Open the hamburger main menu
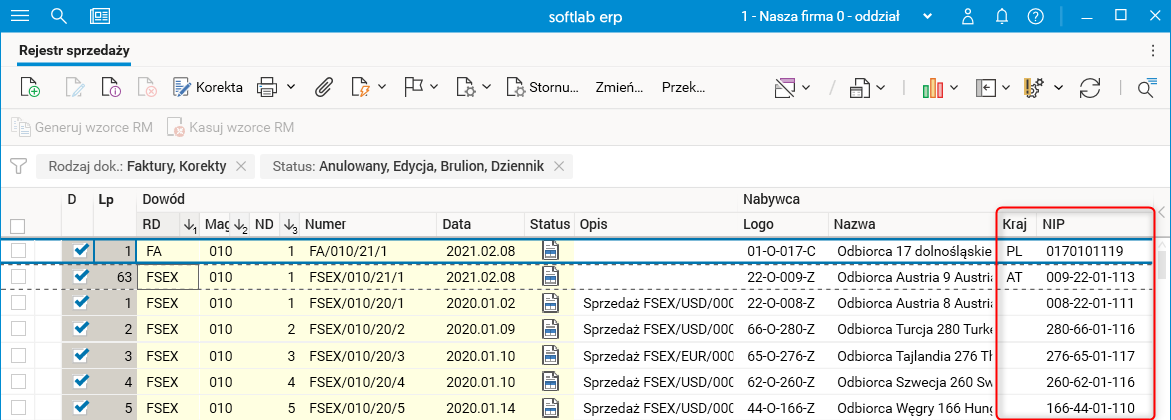 coord(19,16)
